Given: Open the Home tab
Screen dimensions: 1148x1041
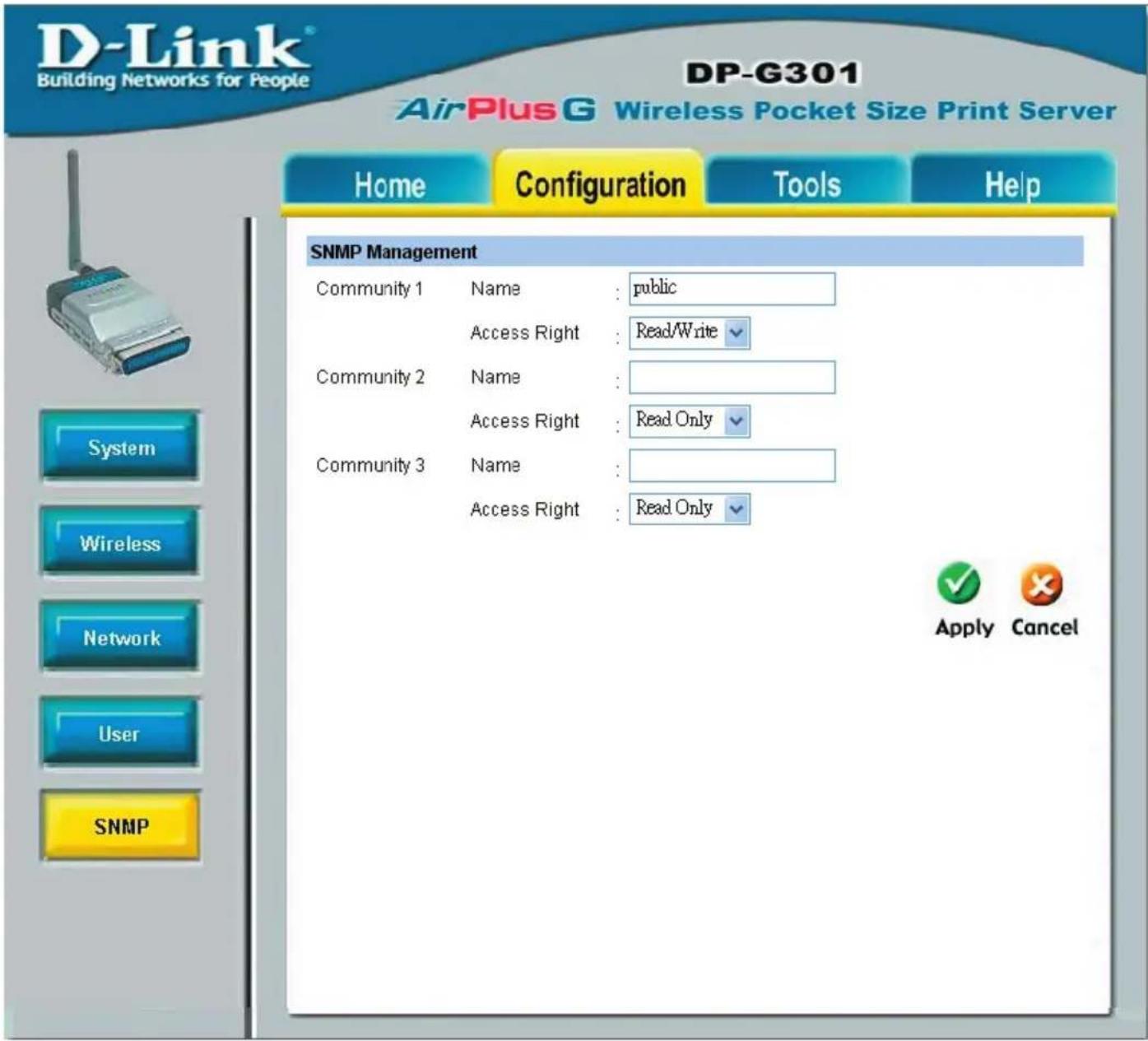Looking at the screenshot, I should click(x=388, y=184).
